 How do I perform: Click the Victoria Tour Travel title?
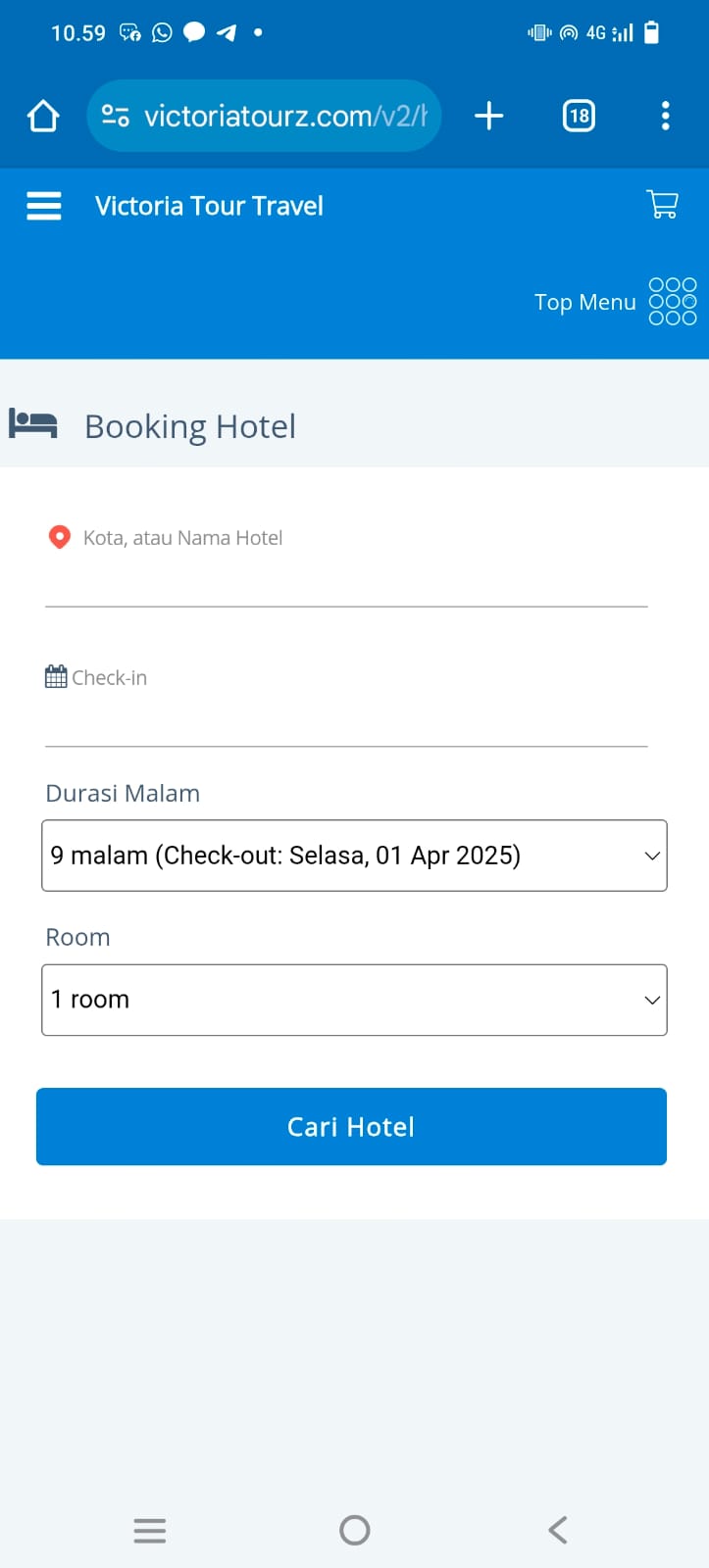coord(209,206)
